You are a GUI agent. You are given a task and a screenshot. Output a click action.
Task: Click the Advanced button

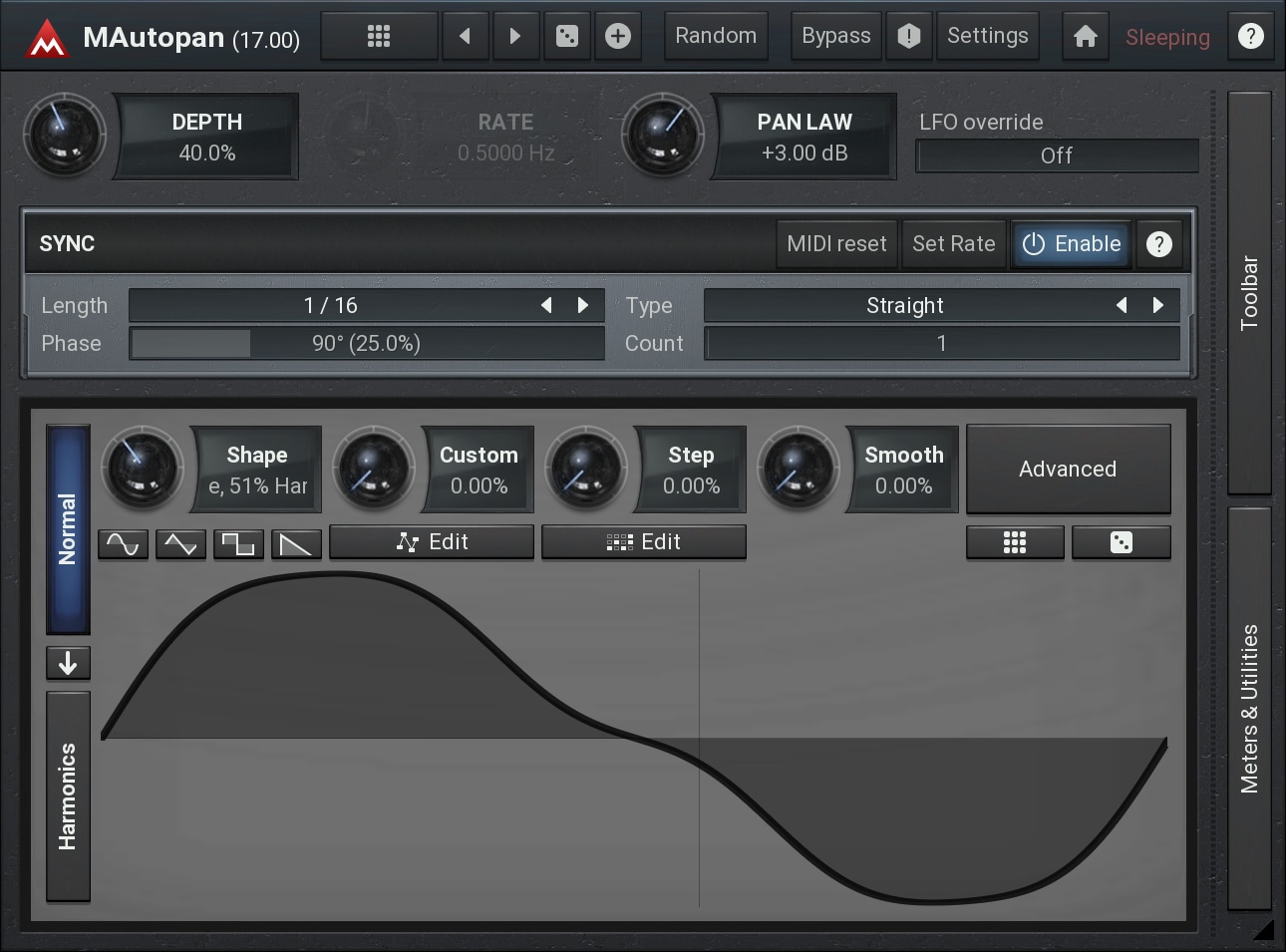coord(1068,470)
